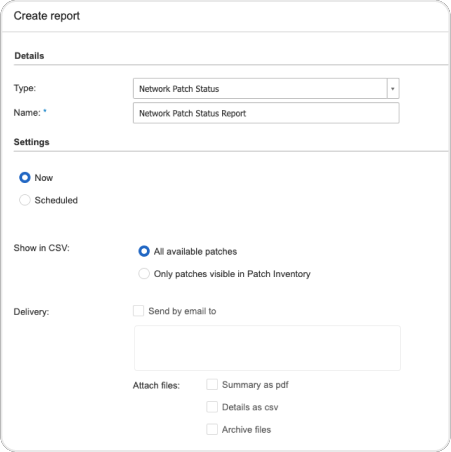Open the Type dropdown arrow

pos(393,89)
